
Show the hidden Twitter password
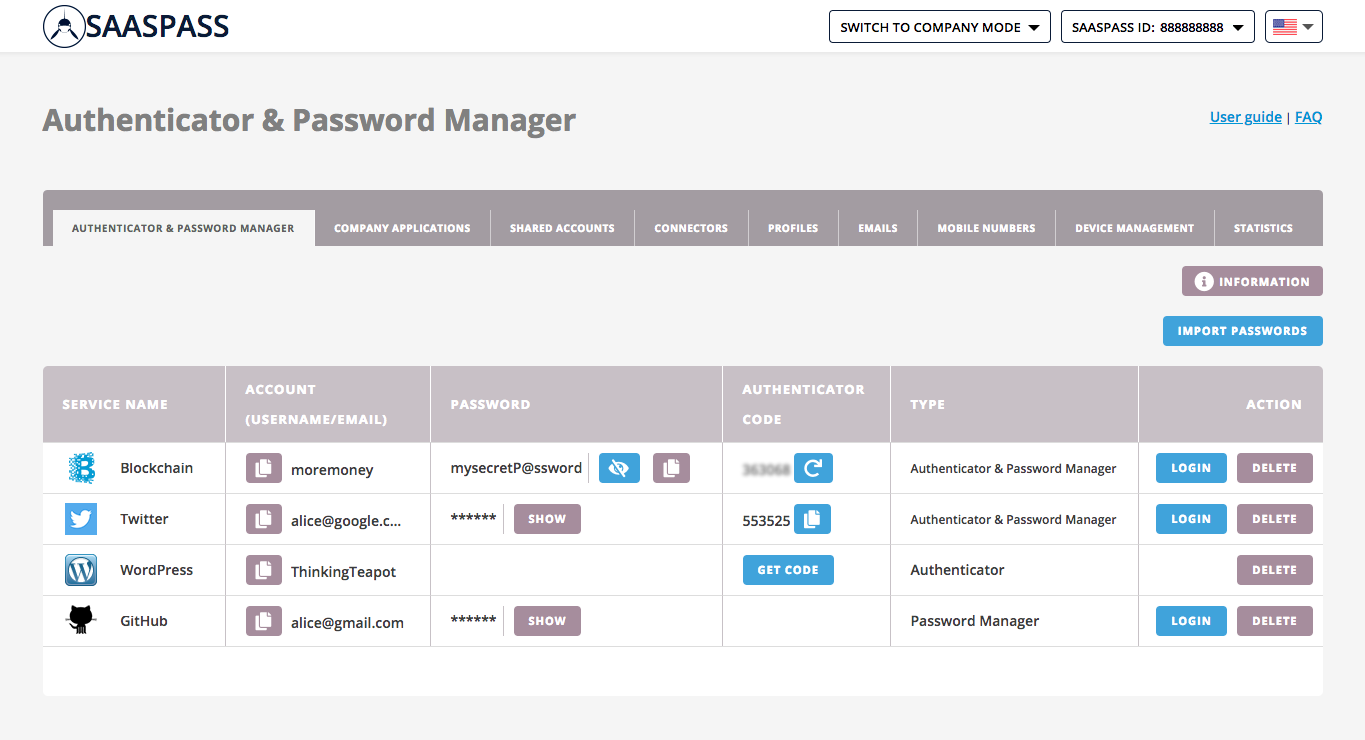point(547,519)
